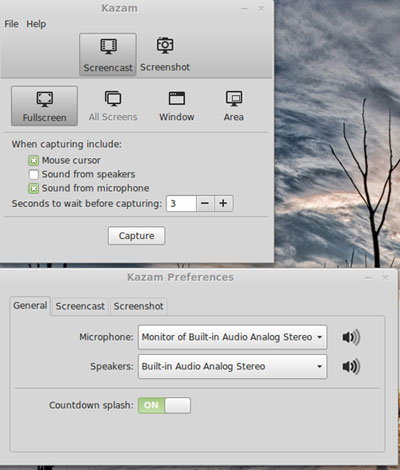
Task: Increase seconds to wait with plus button
Action: (x=223, y=203)
